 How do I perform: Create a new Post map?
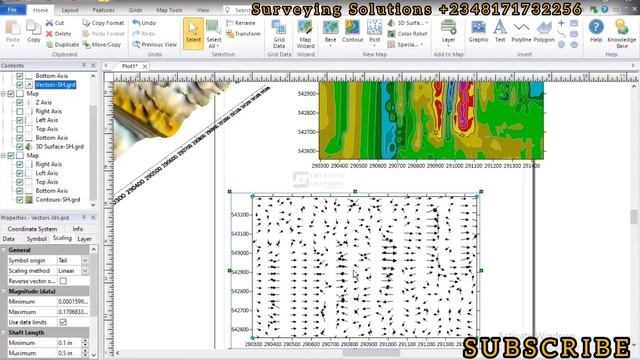(374, 32)
